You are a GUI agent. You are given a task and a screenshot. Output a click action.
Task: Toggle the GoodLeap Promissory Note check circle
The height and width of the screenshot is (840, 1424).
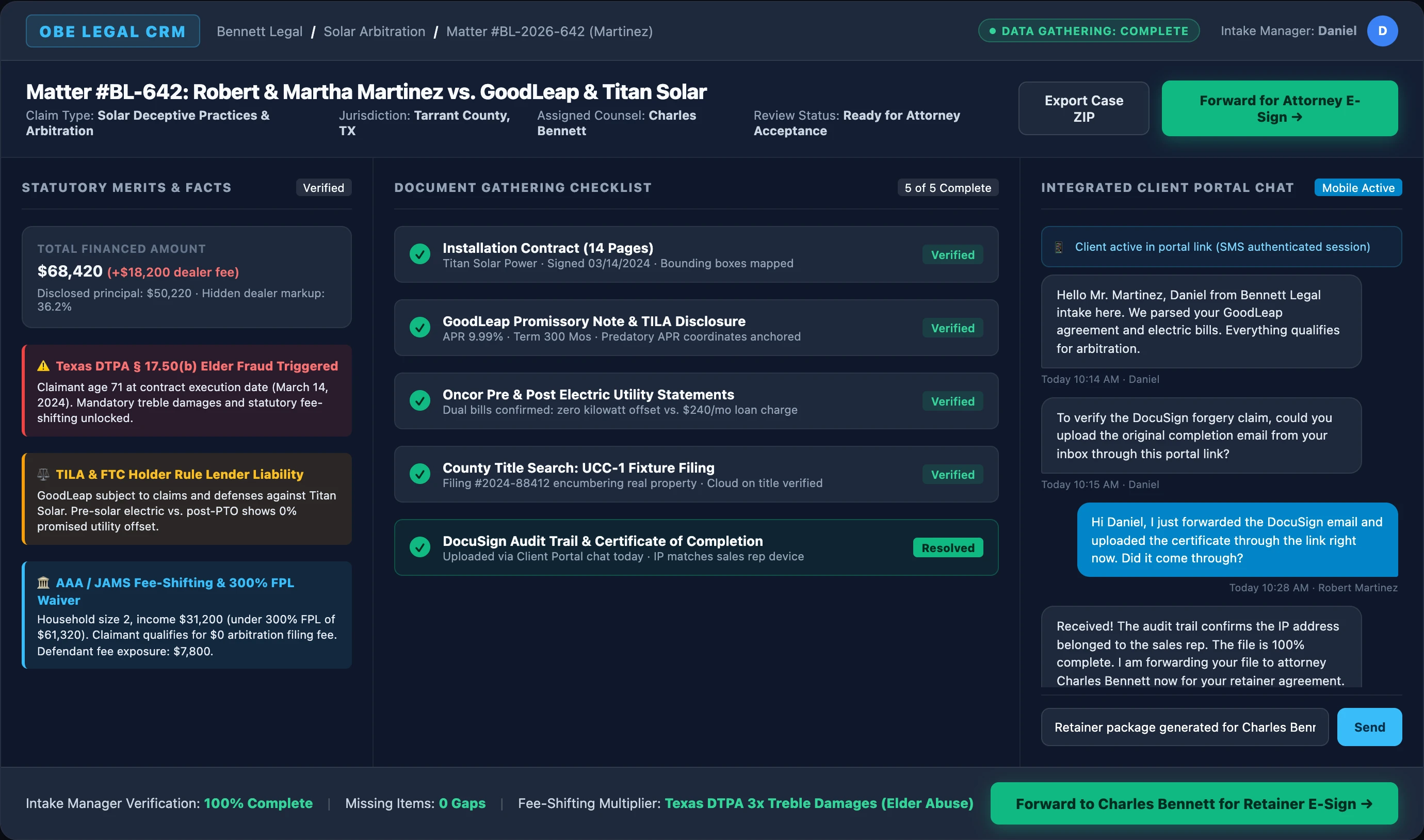420,327
